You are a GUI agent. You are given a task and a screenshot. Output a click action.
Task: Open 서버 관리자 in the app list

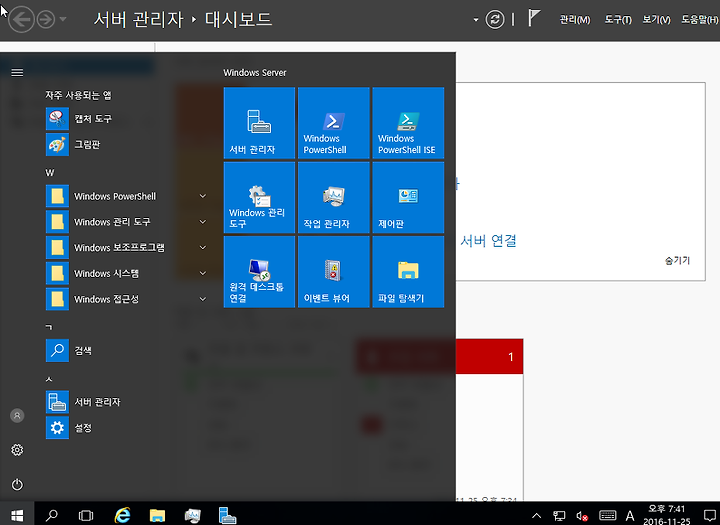point(126,402)
